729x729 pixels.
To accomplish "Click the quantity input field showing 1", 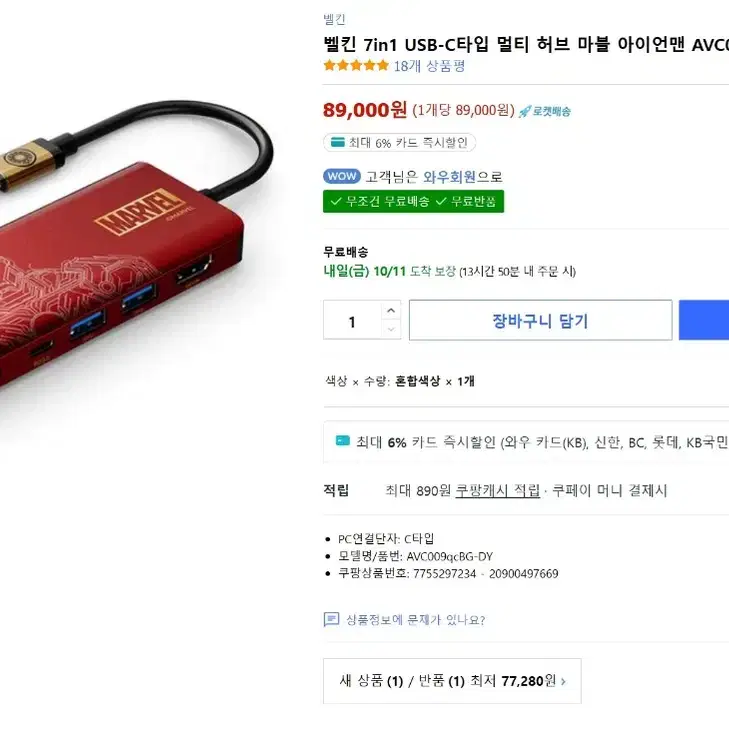I will [352, 320].
